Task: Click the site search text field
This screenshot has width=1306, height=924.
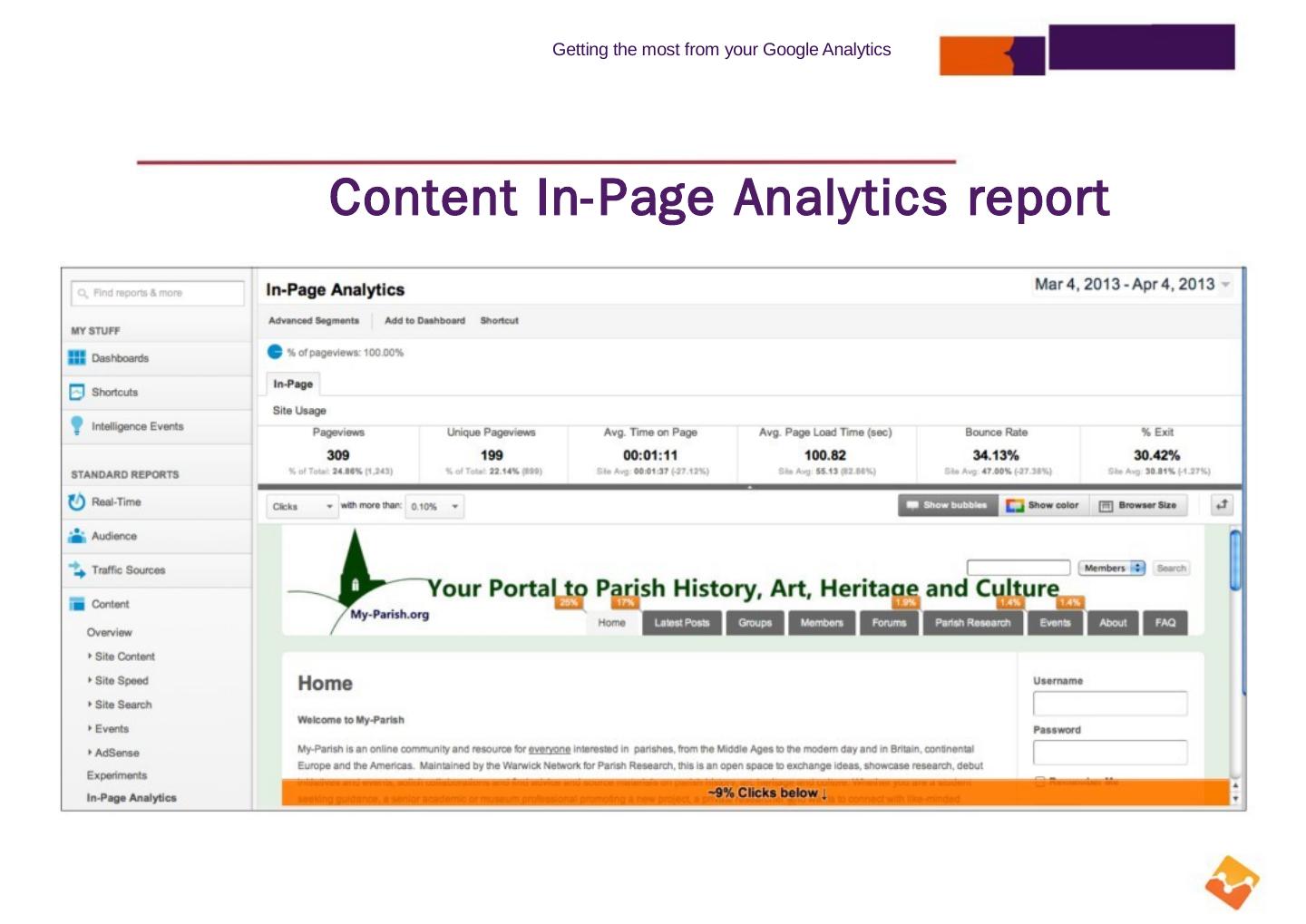Action: 1018,569
